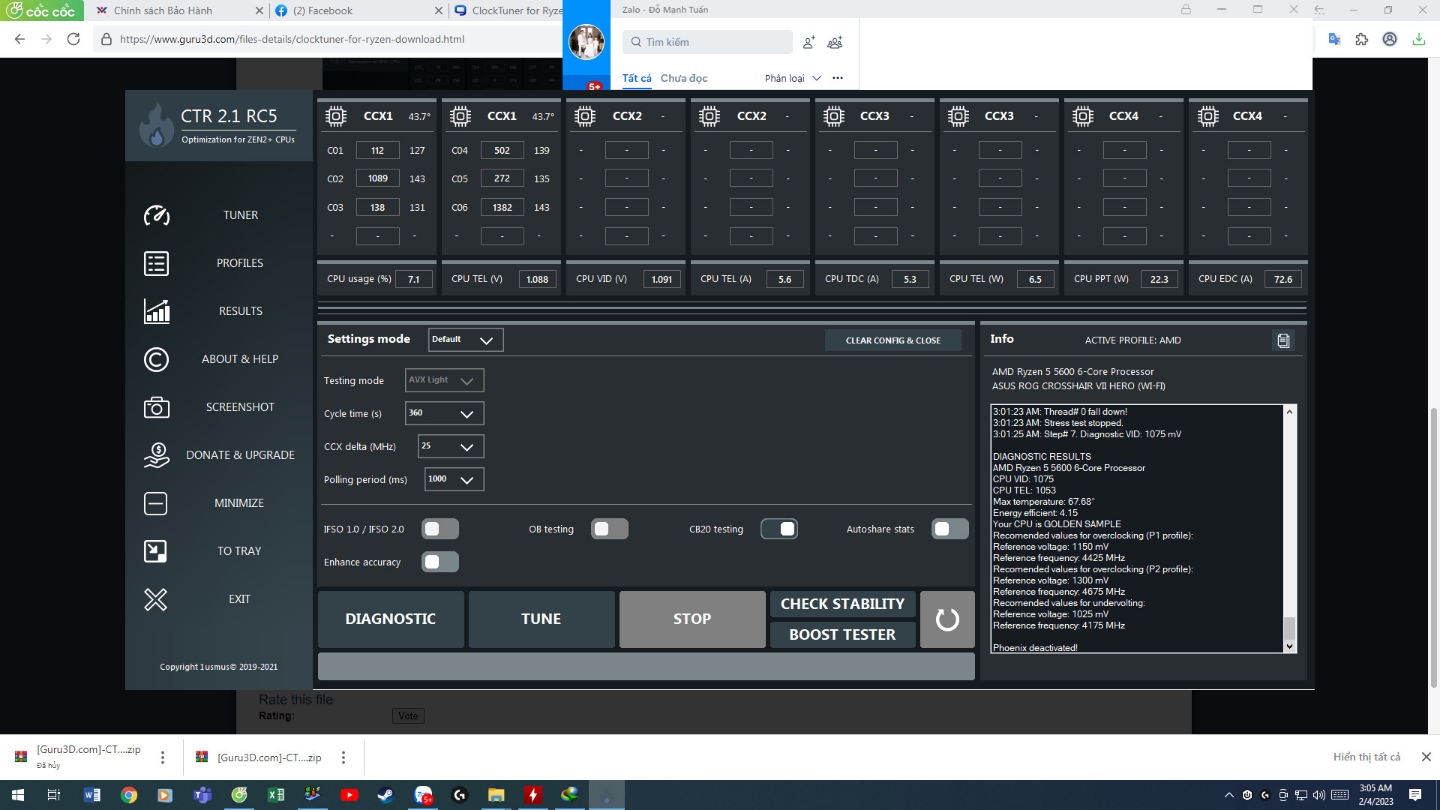Open the browser downloads icon

point(1418,39)
